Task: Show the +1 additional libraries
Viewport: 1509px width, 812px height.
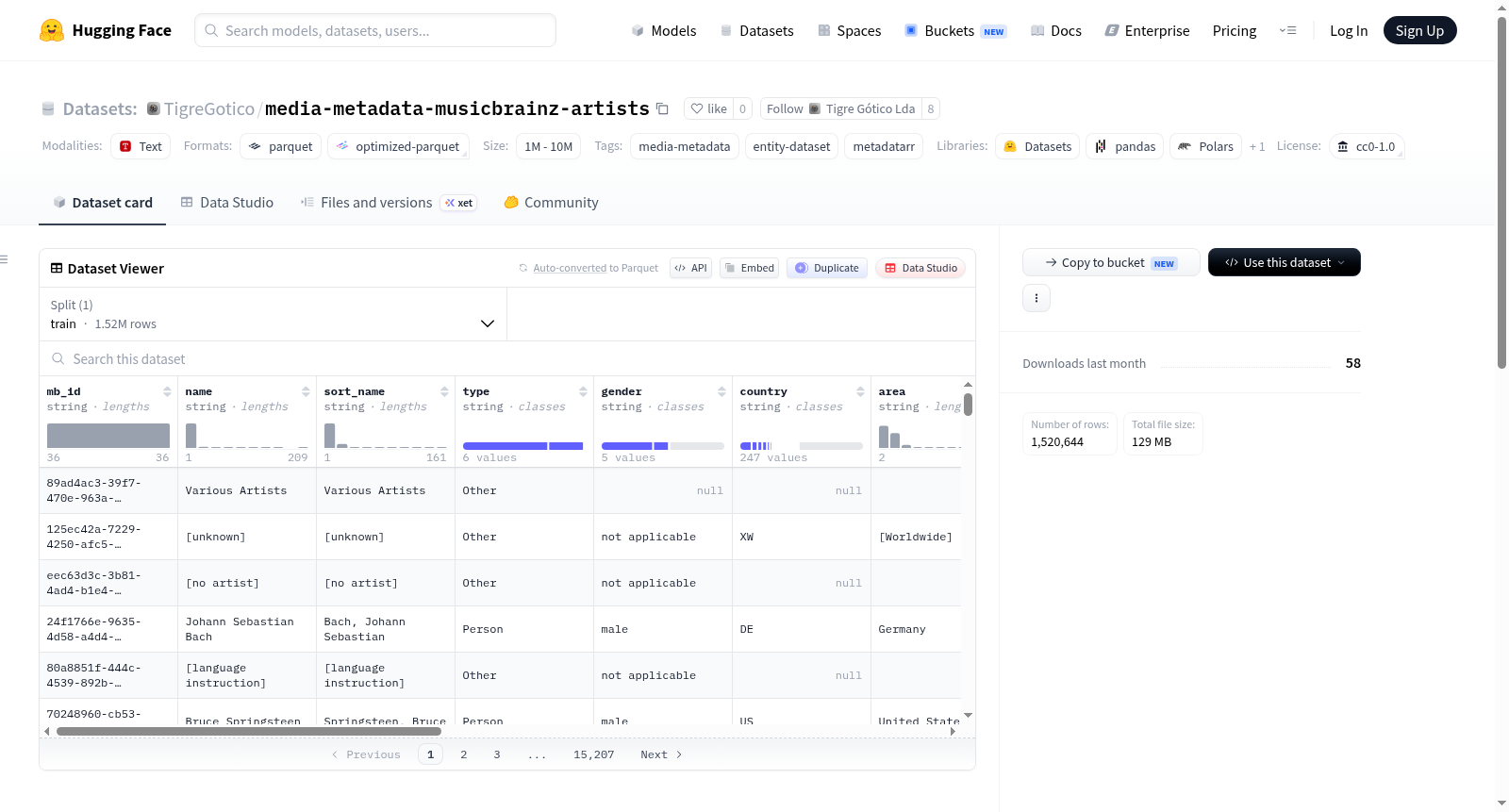Action: [x=1257, y=146]
